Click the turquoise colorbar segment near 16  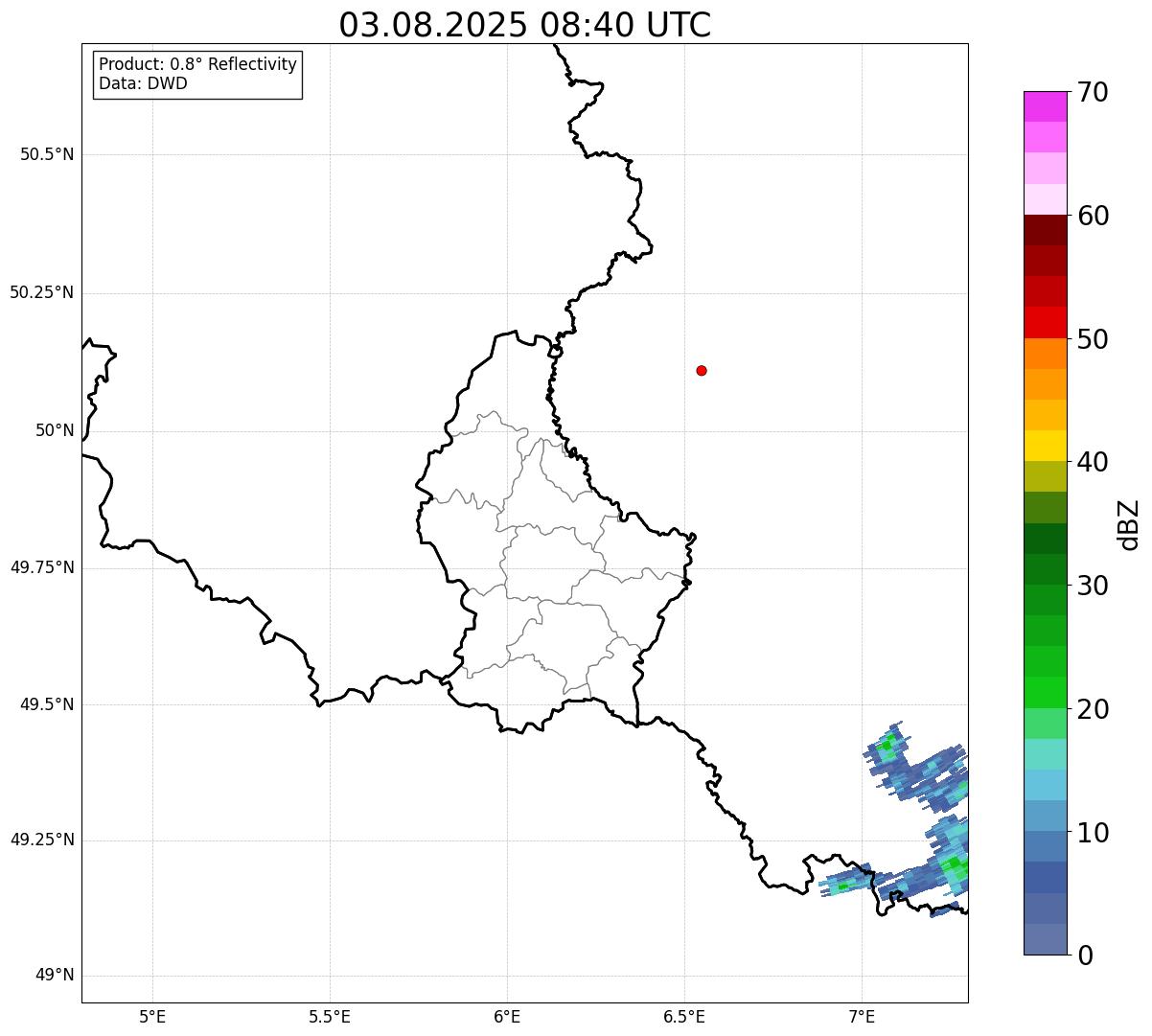1045,754
